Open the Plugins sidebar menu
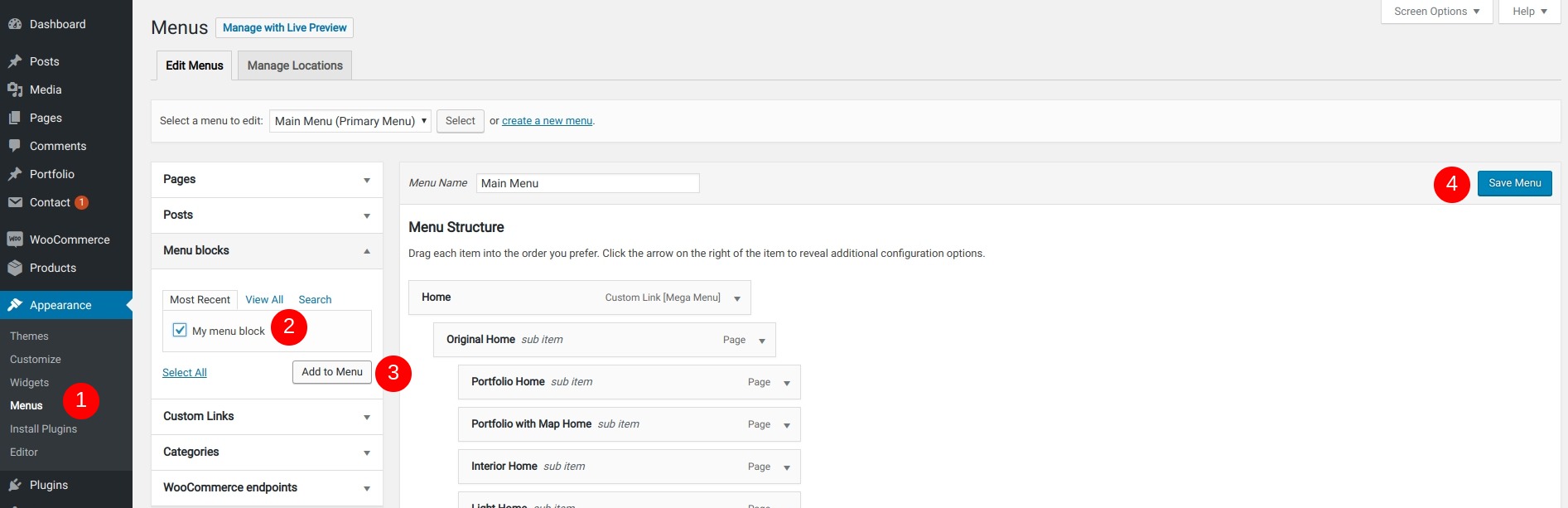 tap(66, 485)
